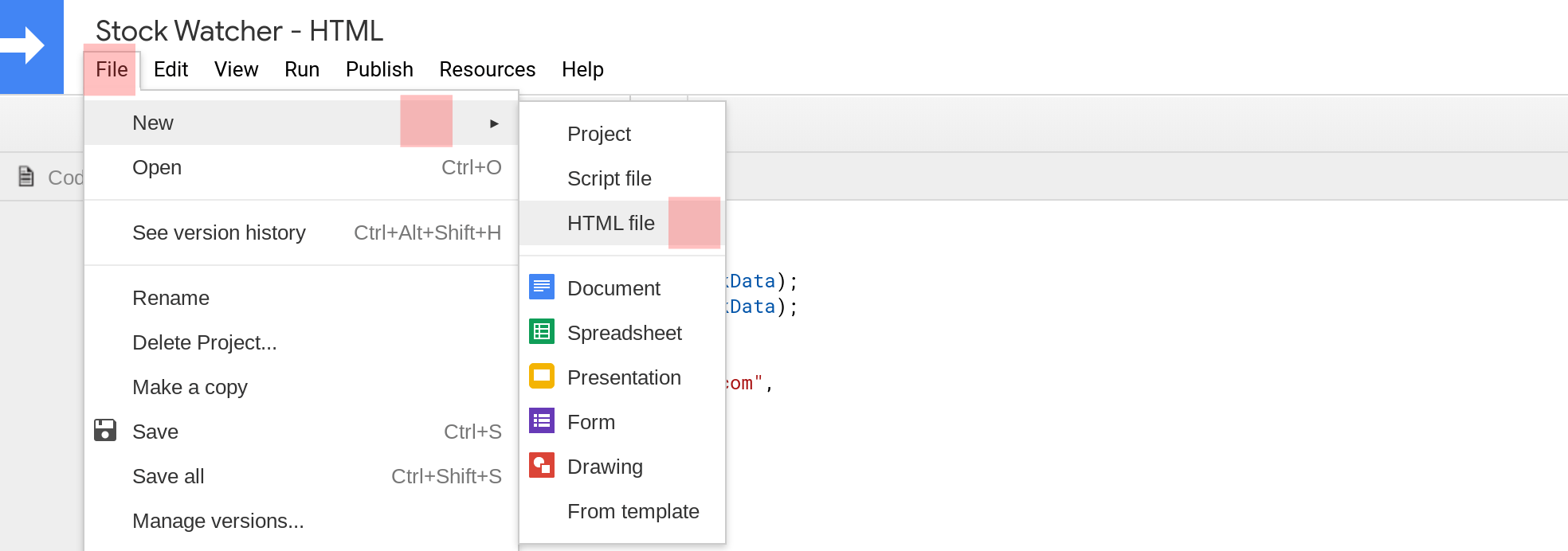
Task: Create a new Form
Action: pos(622,422)
